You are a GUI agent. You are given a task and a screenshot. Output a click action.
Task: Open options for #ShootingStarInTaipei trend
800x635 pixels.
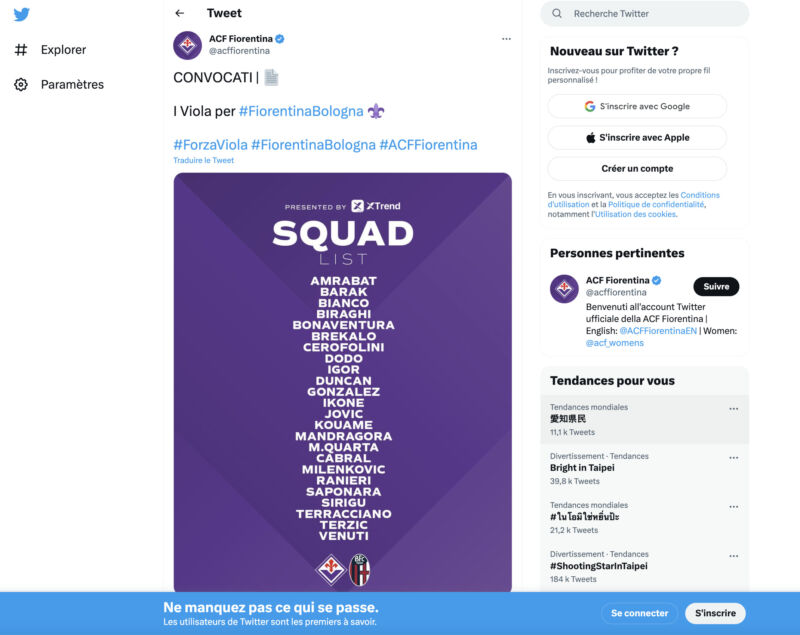[x=734, y=556]
